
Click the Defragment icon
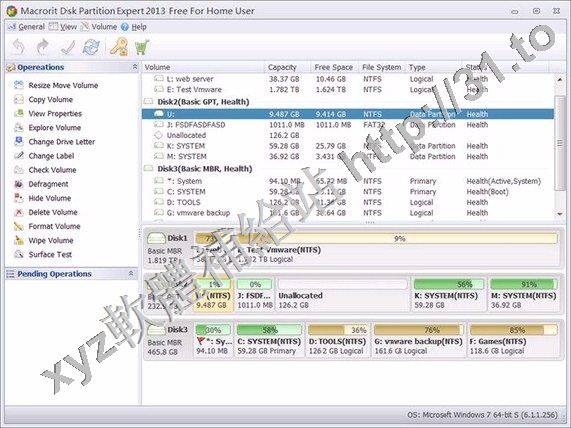click(19, 184)
